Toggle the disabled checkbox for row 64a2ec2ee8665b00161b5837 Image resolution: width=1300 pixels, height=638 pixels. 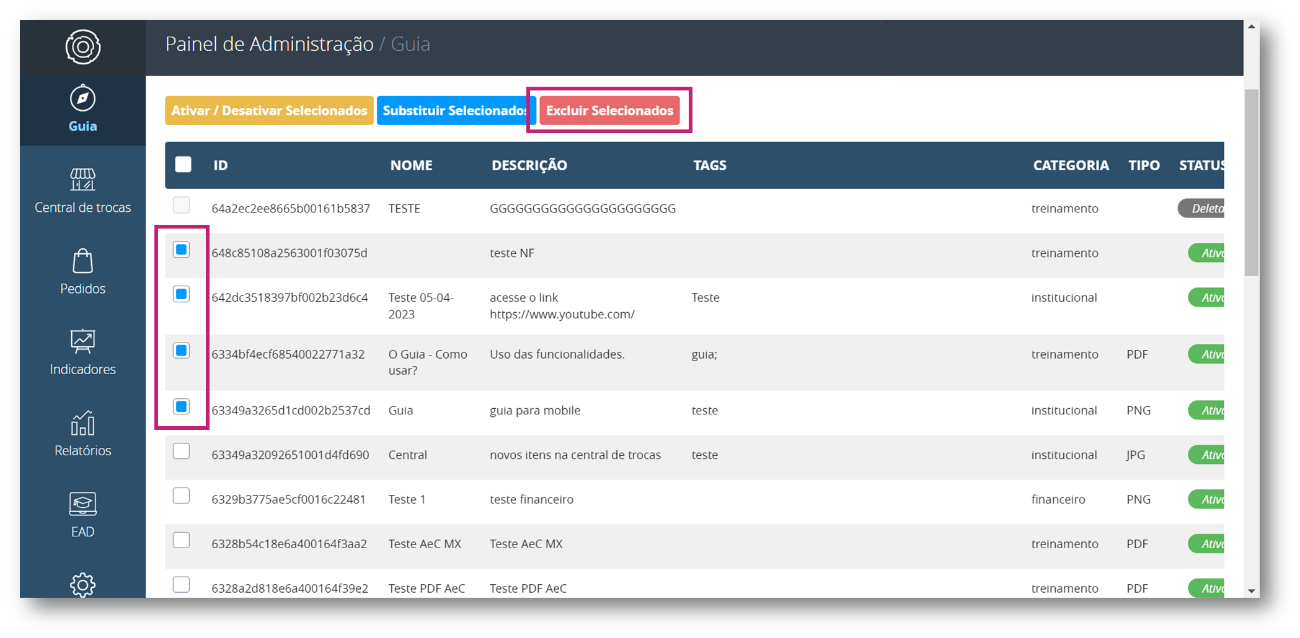point(181,206)
